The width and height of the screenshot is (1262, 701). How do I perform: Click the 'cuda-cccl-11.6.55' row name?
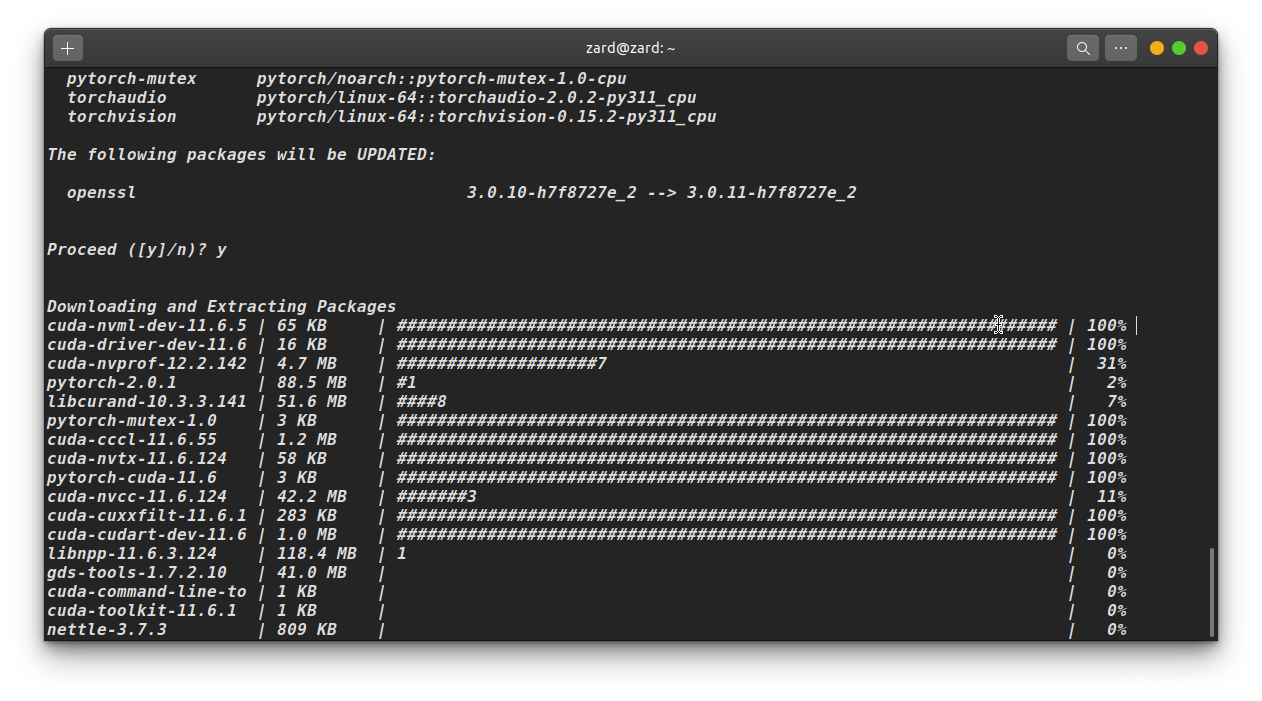pos(132,440)
